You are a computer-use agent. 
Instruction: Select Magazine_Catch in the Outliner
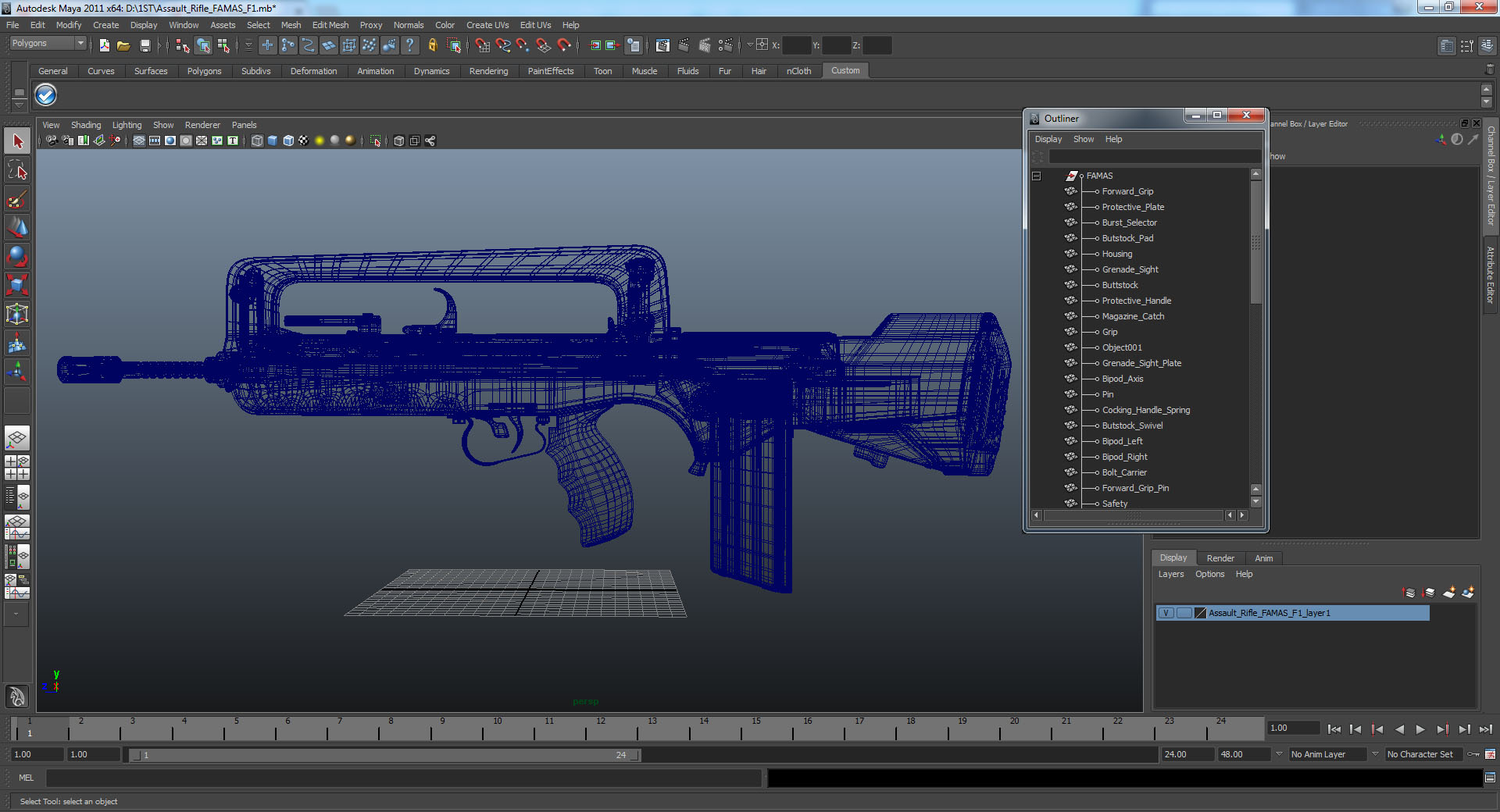point(1133,316)
